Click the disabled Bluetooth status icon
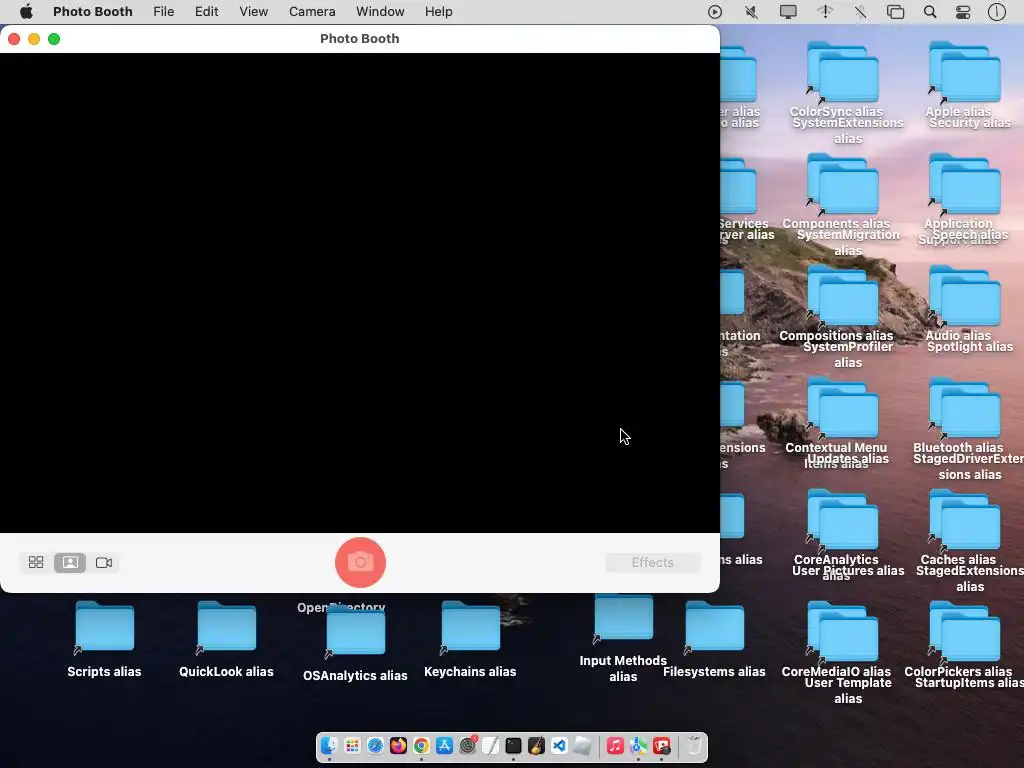This screenshot has width=1024, height=768. [861, 12]
